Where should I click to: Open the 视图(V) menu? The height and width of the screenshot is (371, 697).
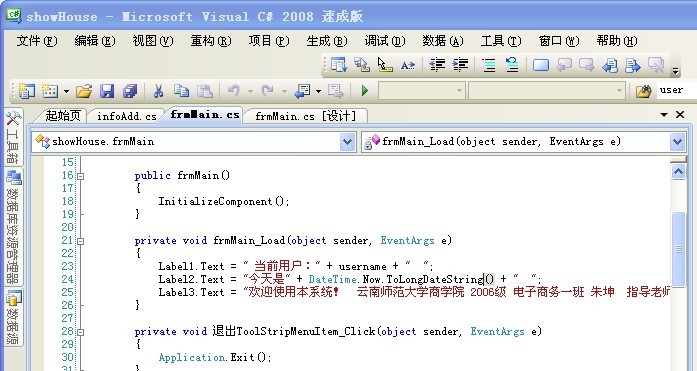pos(153,41)
